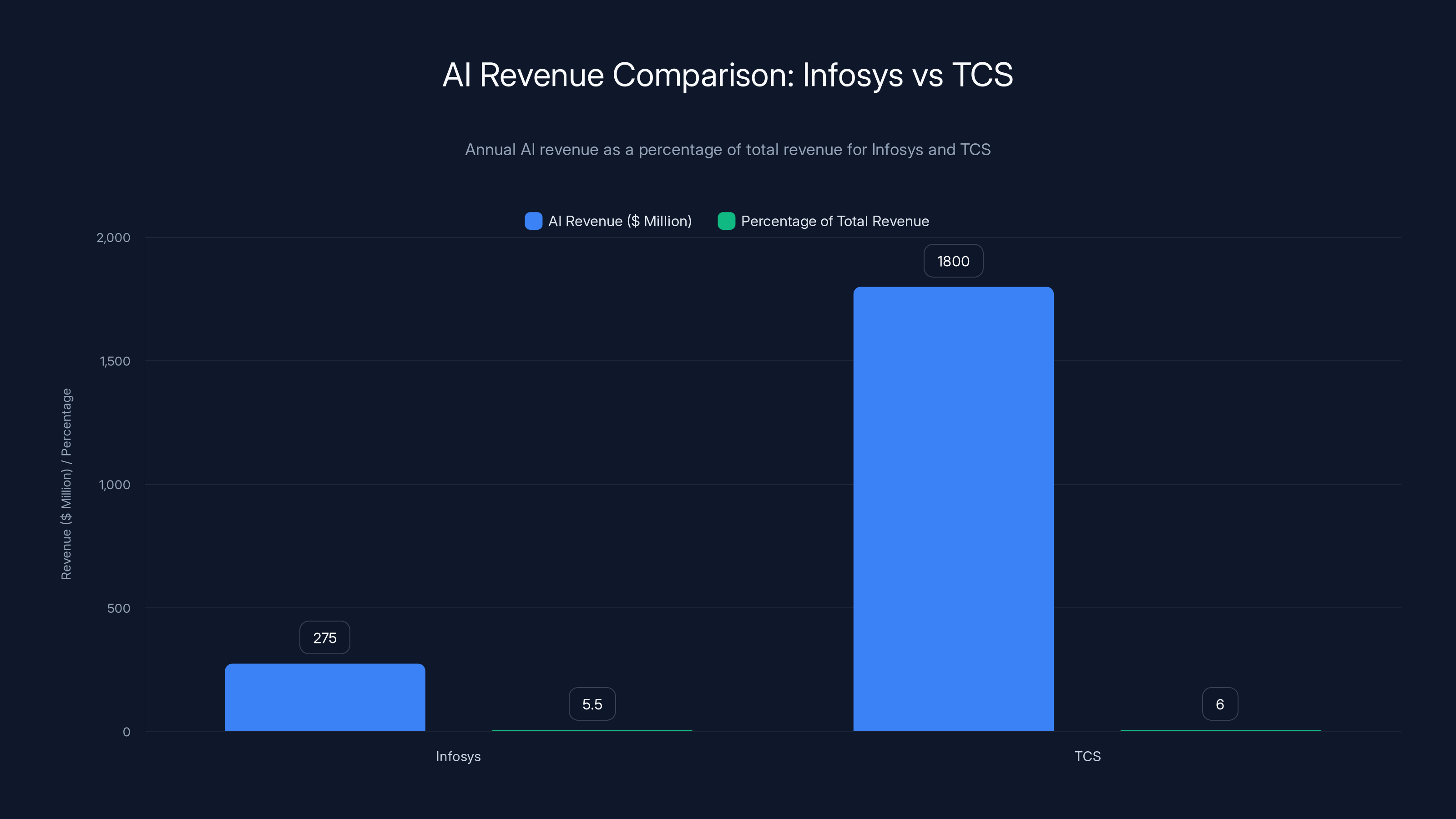Select the Infosys axis label
Viewport: 1456px width, 819px height.
(458, 756)
